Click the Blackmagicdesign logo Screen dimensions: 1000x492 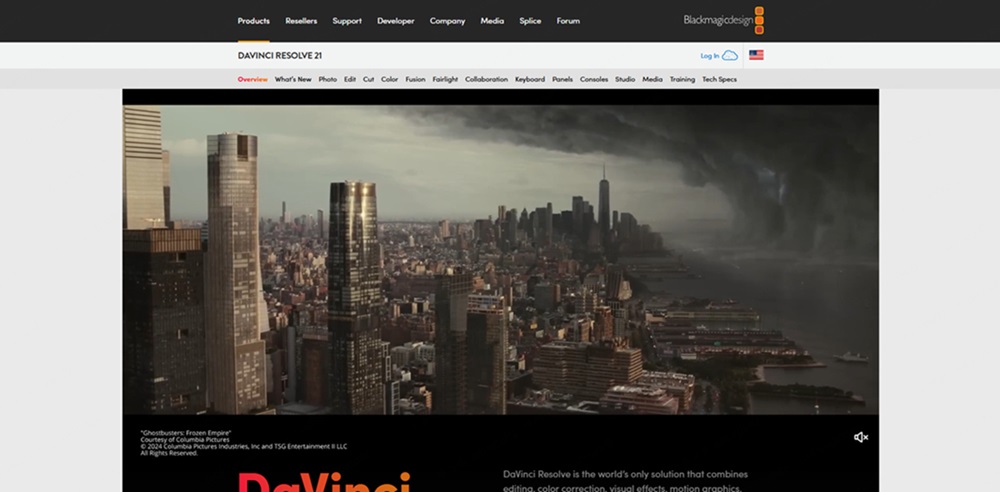[x=723, y=20]
